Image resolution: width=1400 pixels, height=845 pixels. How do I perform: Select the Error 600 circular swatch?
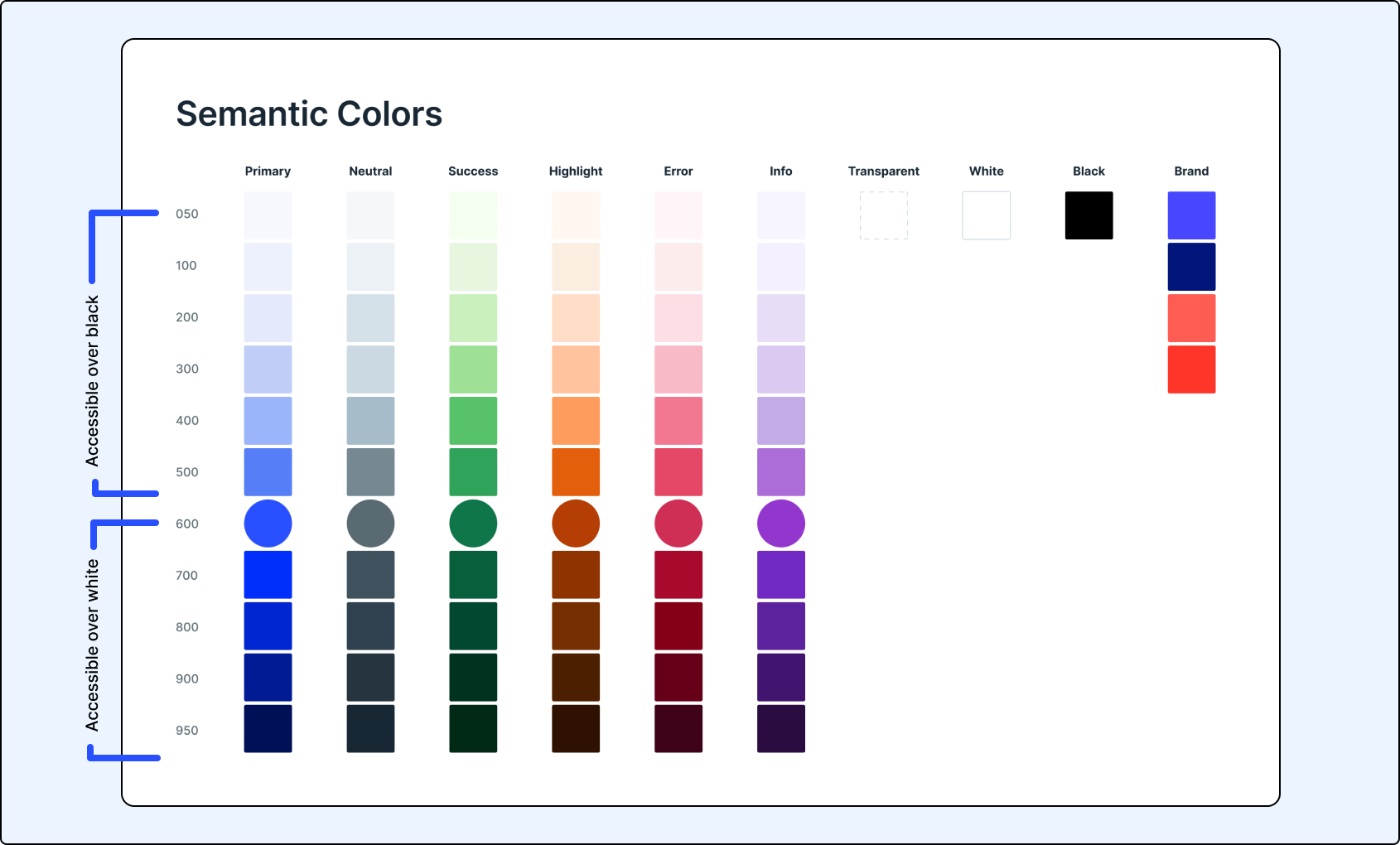(678, 523)
